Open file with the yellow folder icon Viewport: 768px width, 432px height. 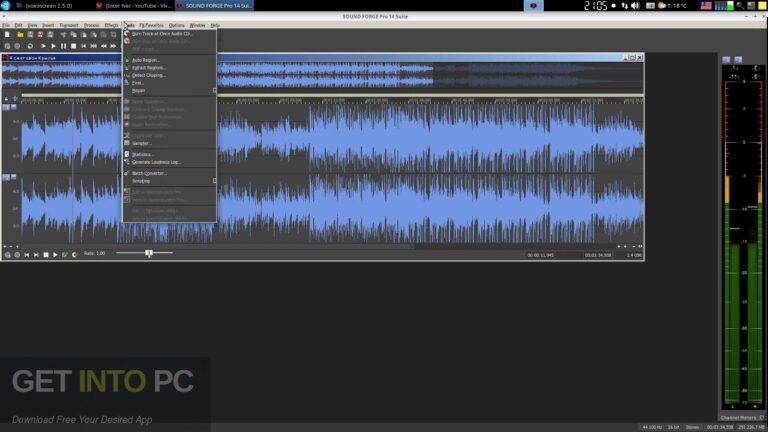pyautogui.click(x=20, y=35)
